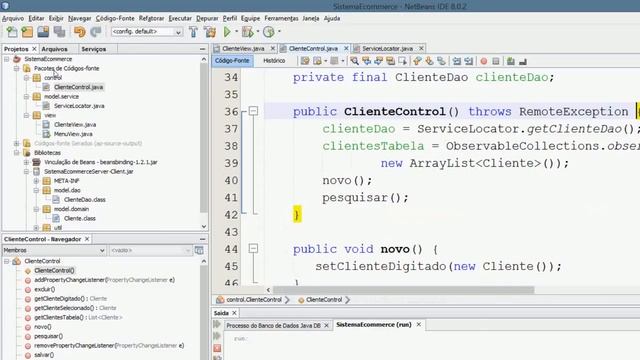Close the SistemaEcommerce (run) output tab
The image size is (640, 360).
tap(418, 325)
